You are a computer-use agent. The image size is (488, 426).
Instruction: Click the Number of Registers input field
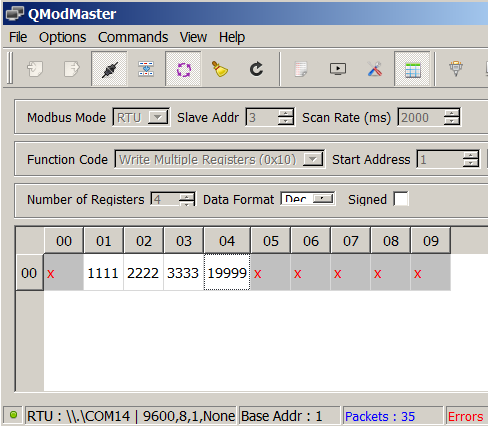click(x=165, y=199)
